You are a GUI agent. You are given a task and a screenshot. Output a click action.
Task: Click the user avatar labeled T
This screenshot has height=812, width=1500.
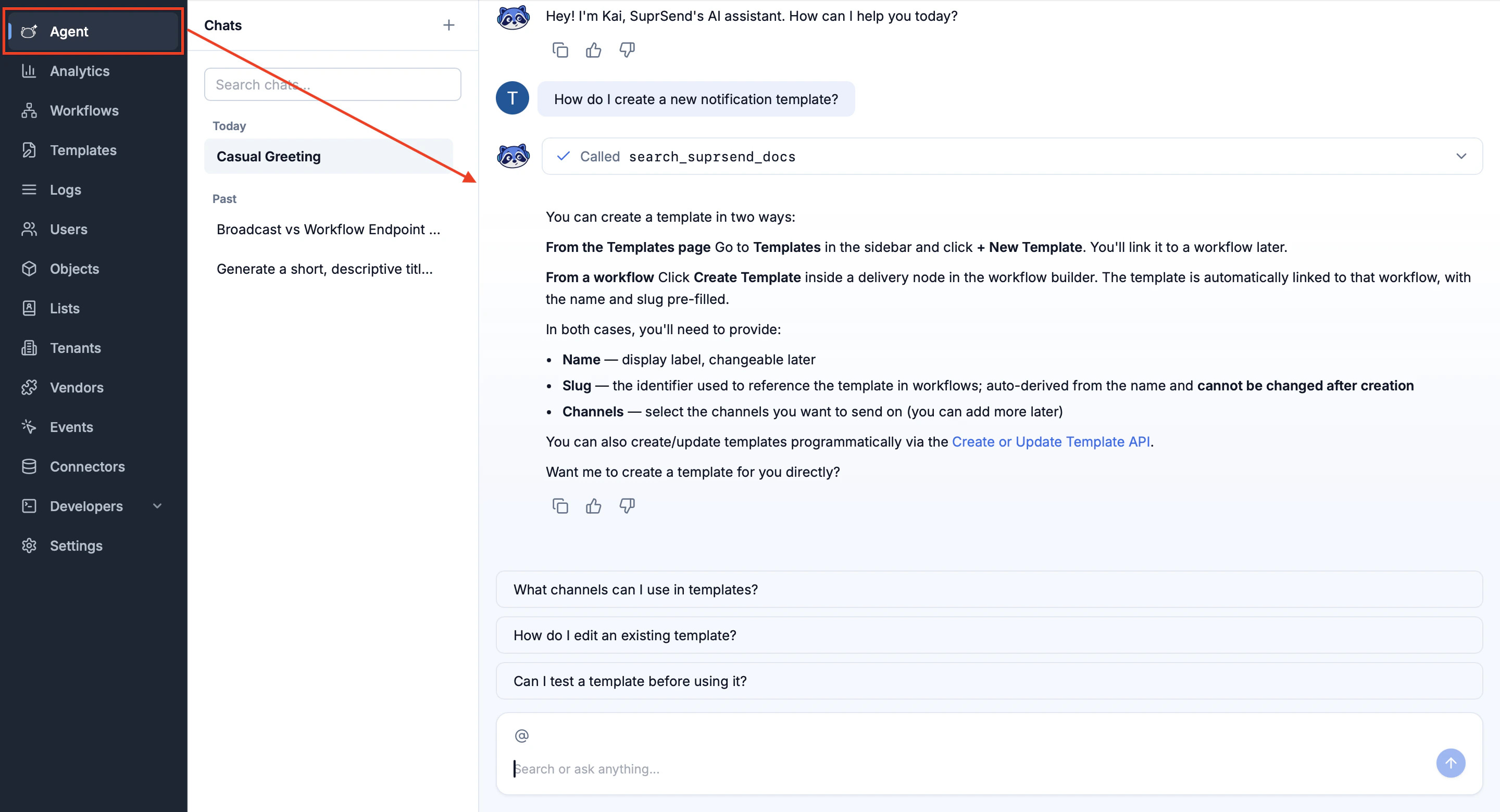click(512, 98)
